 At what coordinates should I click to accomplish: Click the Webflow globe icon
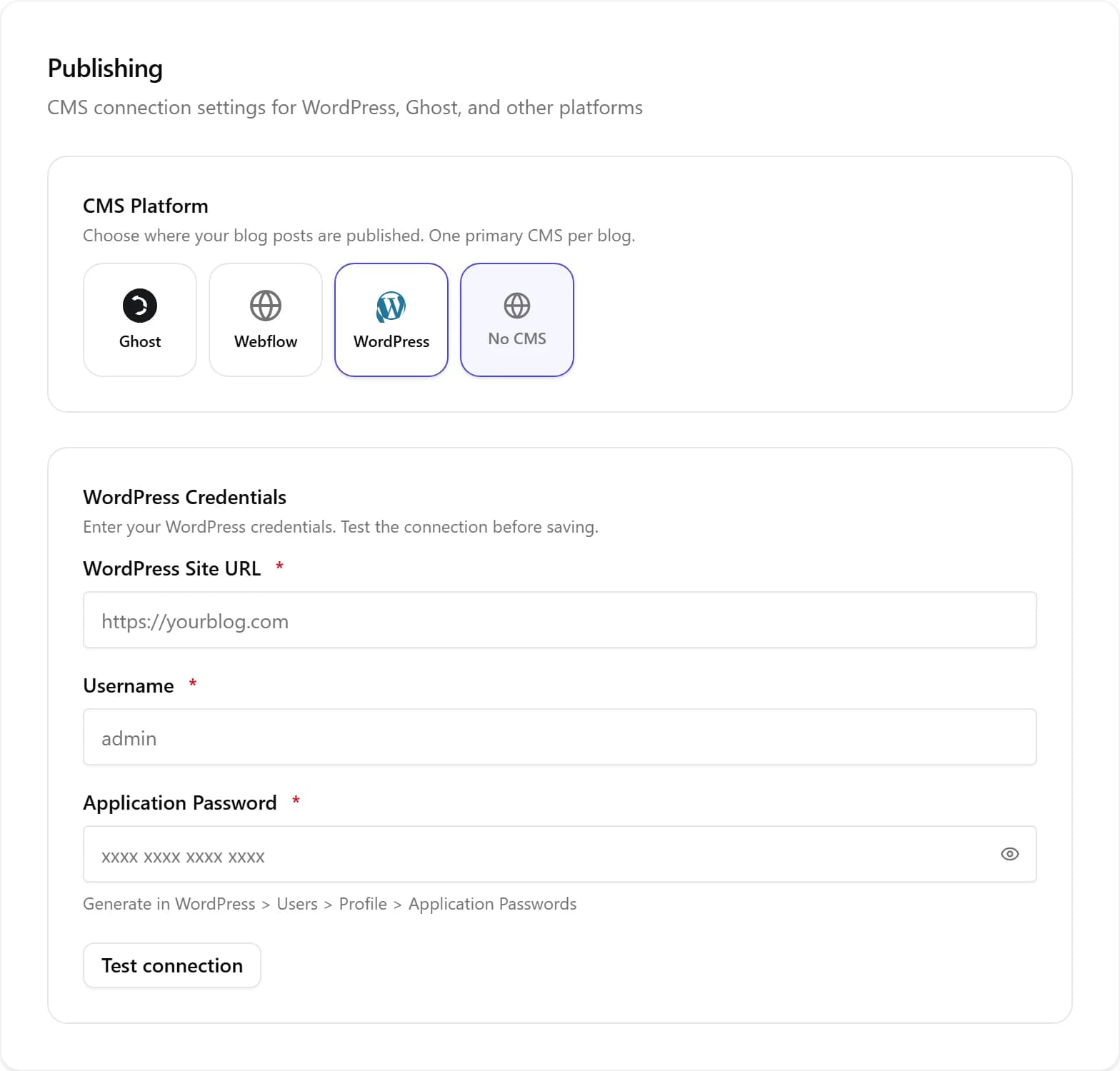[266, 306]
